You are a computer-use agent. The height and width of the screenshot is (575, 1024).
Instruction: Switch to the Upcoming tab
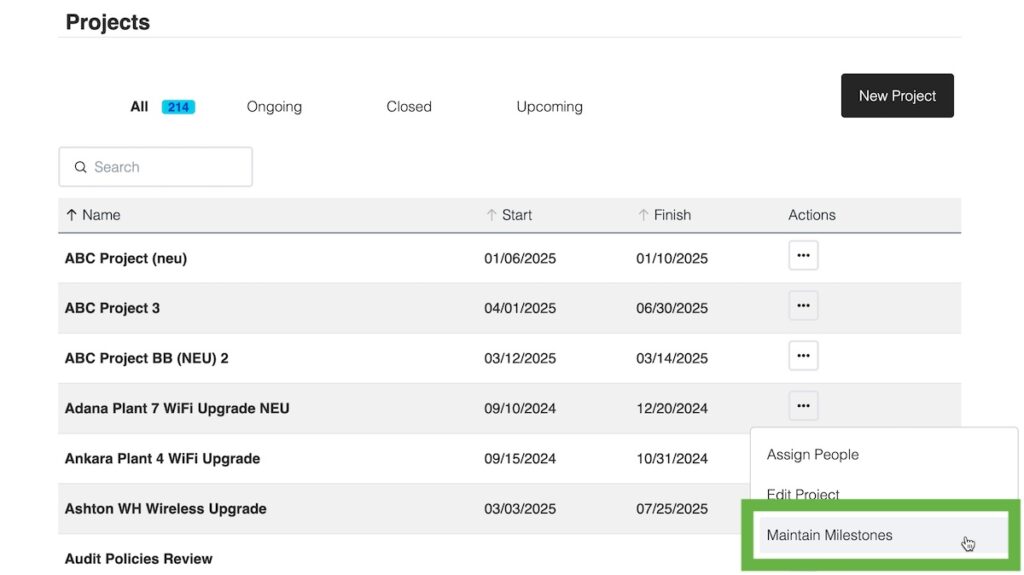click(549, 107)
